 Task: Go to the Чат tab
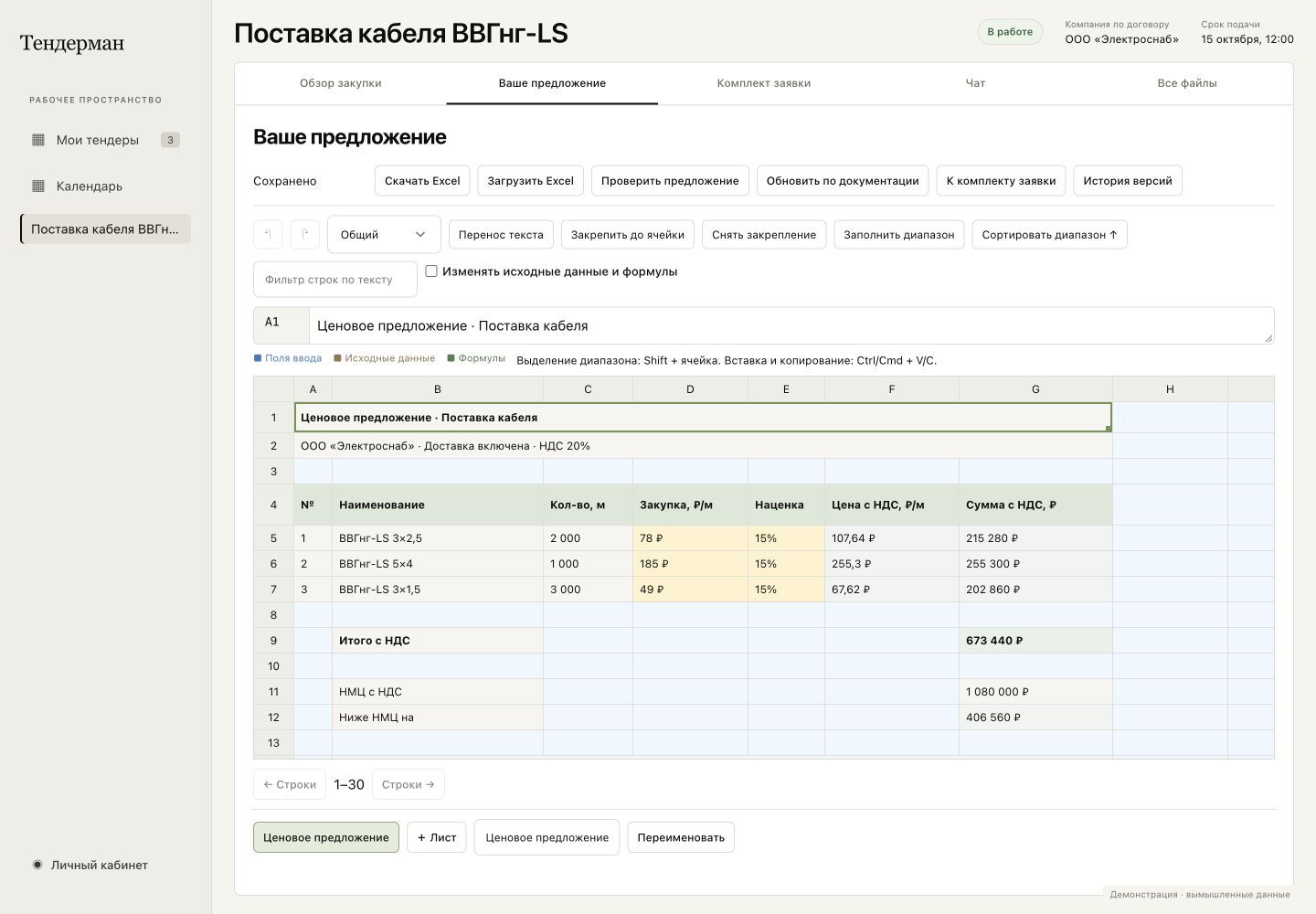[x=975, y=83]
